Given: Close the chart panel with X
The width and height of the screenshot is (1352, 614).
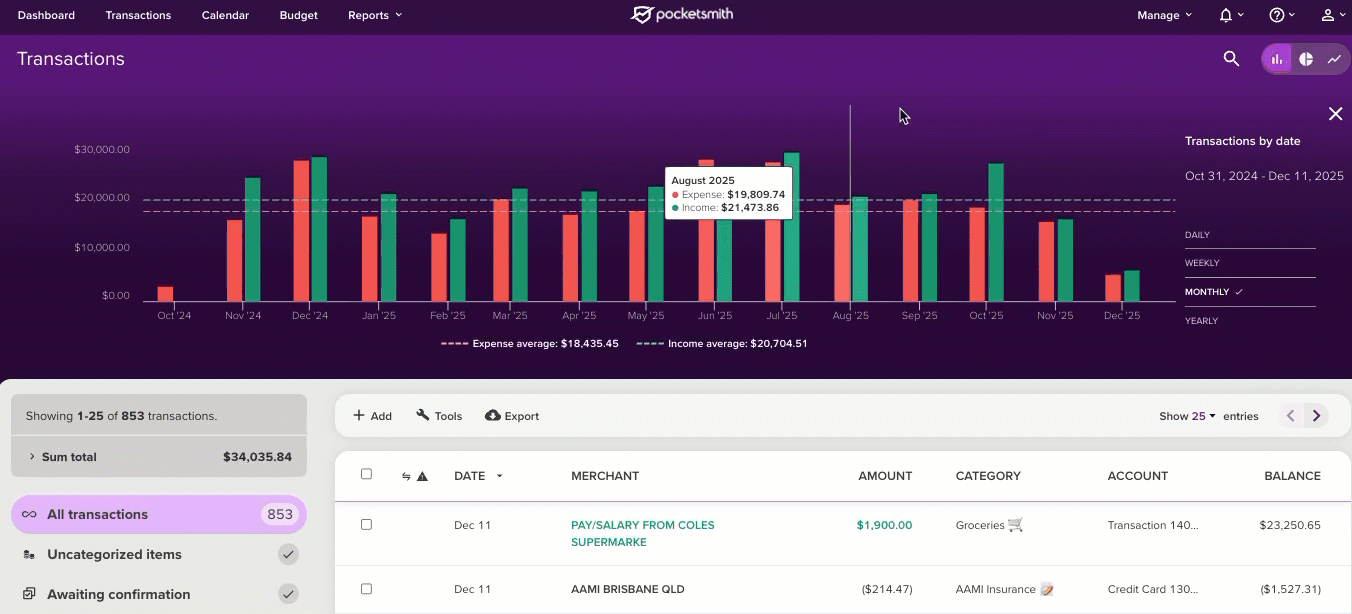Looking at the screenshot, I should tap(1335, 114).
